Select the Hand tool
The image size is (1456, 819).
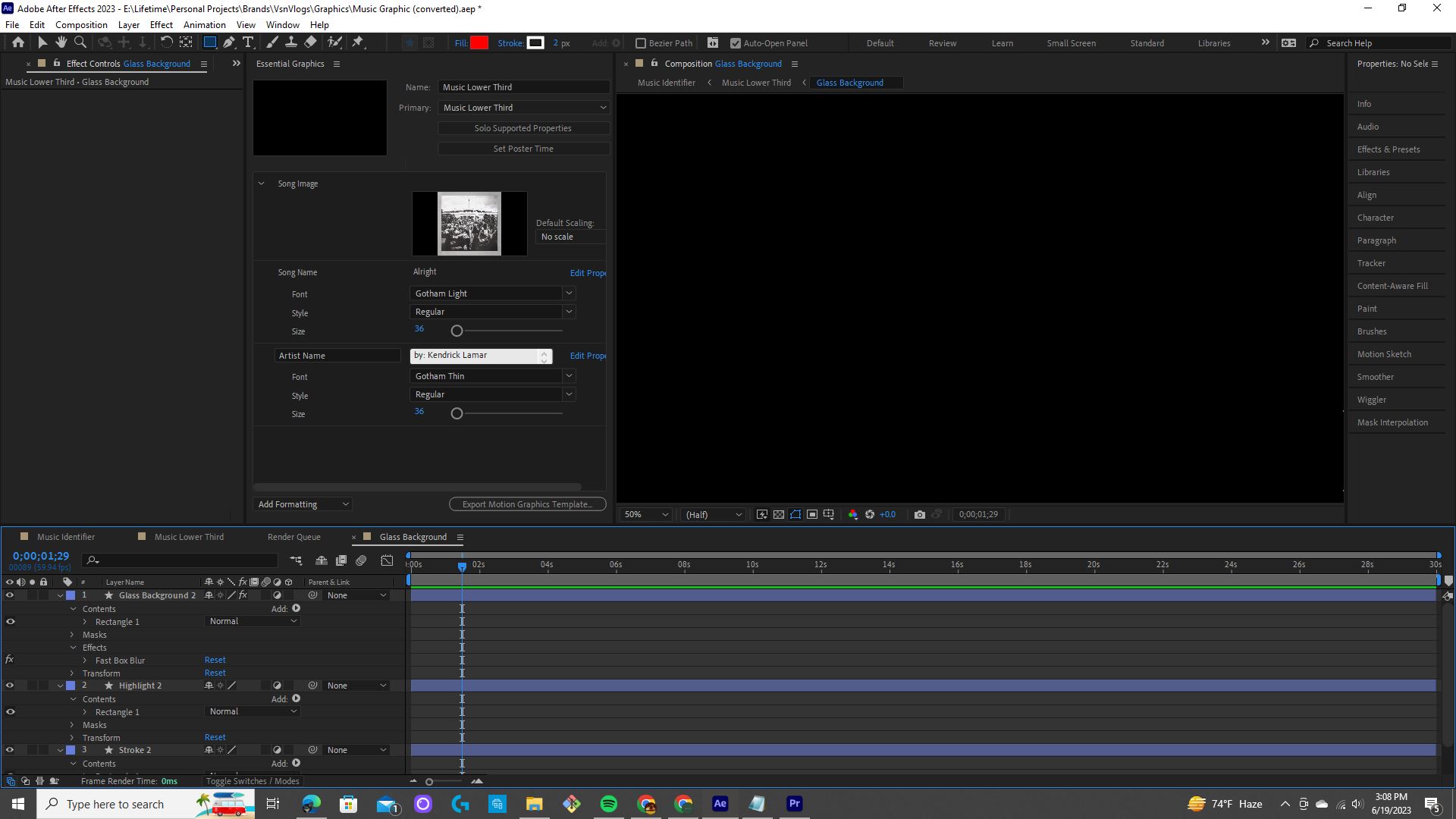pyautogui.click(x=61, y=42)
